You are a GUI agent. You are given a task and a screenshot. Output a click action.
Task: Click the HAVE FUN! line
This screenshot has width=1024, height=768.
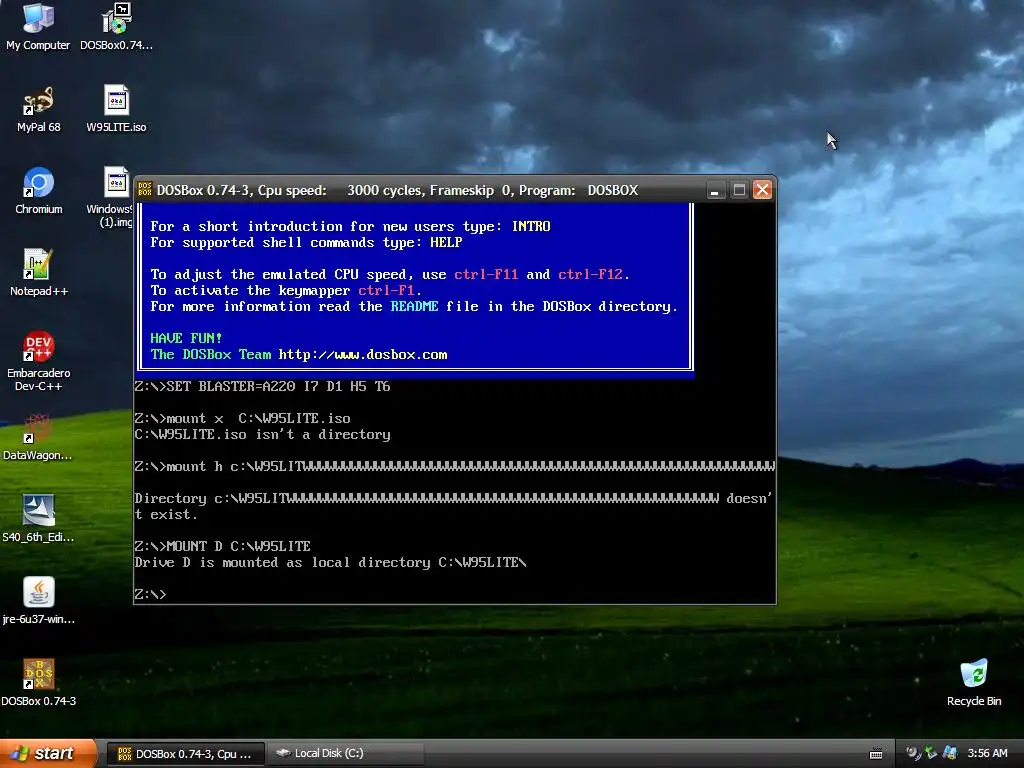(186, 338)
